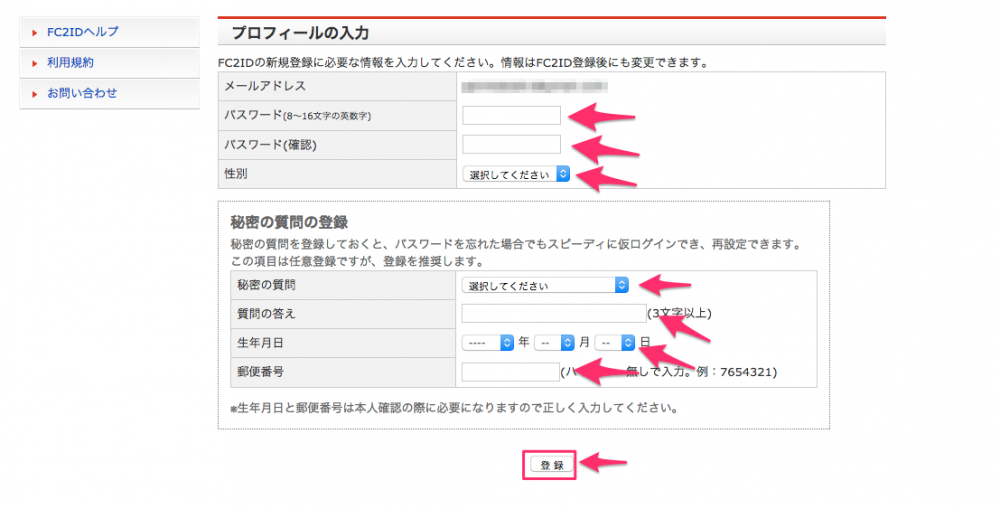The width and height of the screenshot is (1000, 509).
Task: Open the 利用規約 sidebar link
Action: [x=70, y=63]
